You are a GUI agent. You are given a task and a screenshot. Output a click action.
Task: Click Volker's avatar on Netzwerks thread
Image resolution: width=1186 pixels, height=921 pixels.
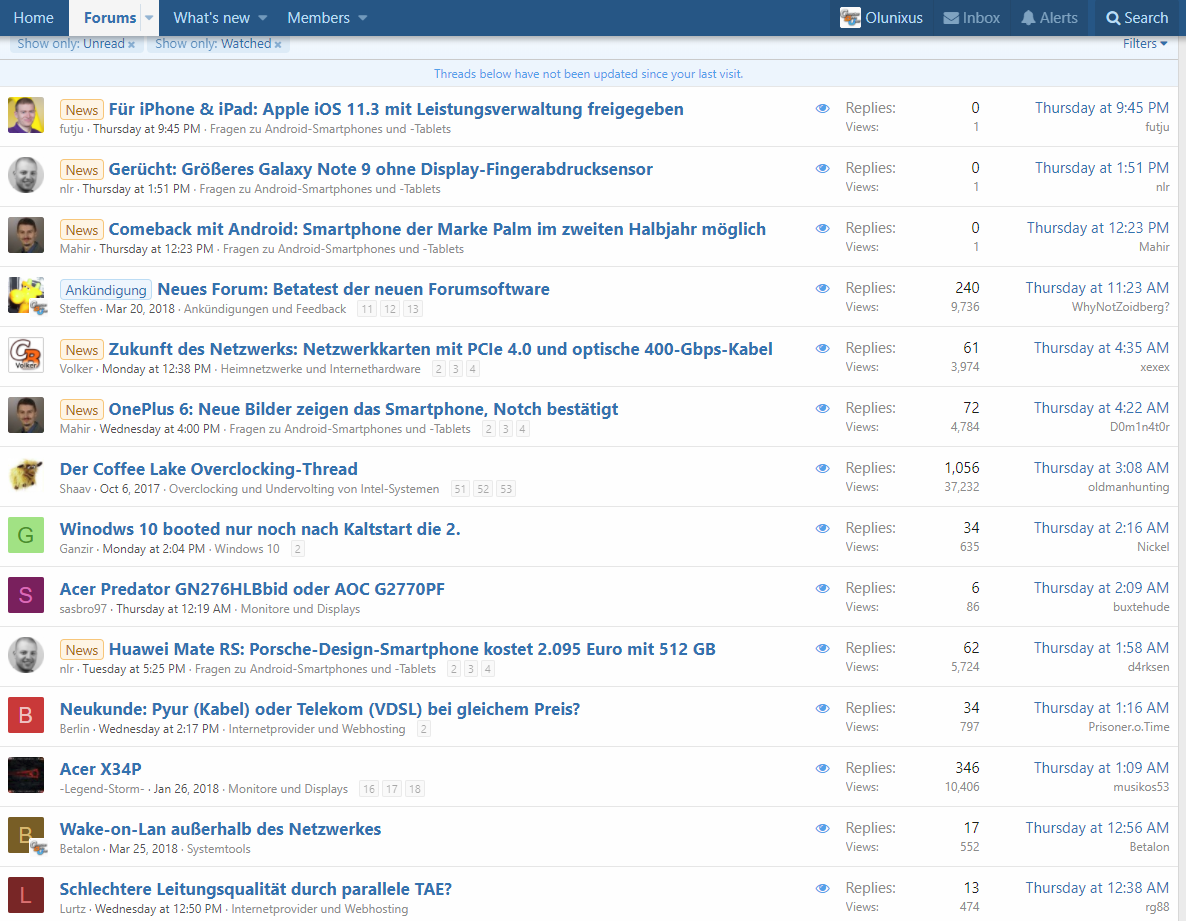click(26, 355)
